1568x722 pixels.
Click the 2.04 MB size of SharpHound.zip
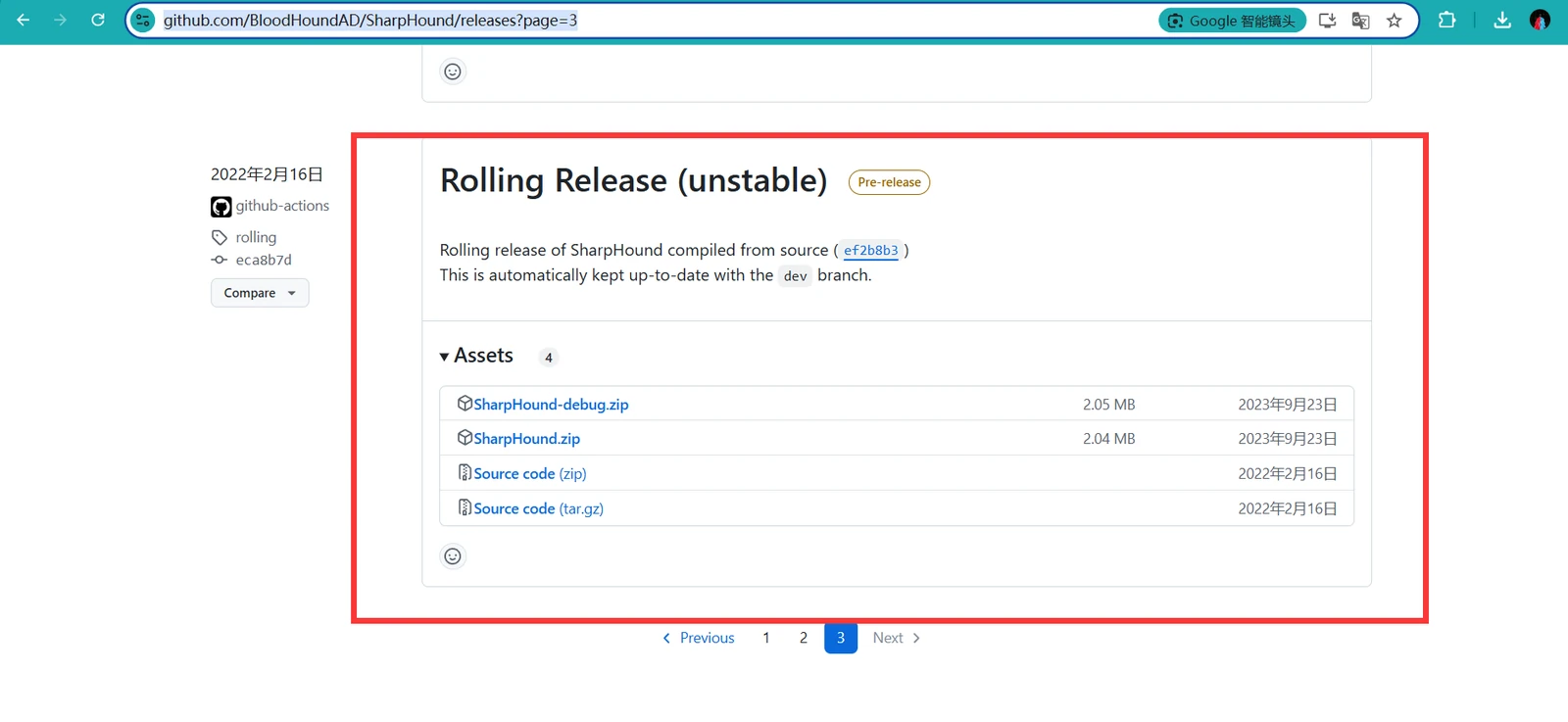tap(1108, 439)
